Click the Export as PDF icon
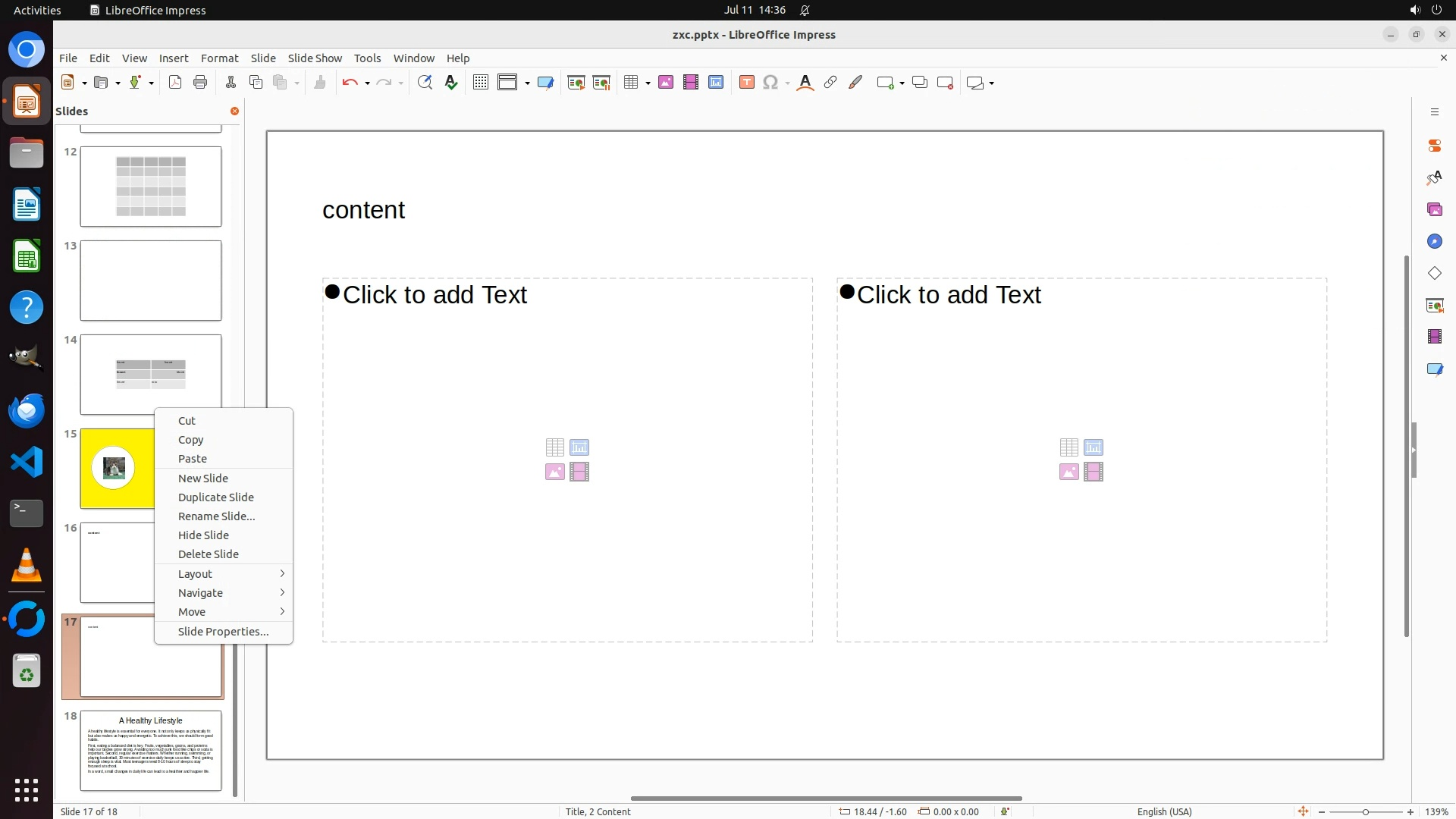 [x=175, y=83]
